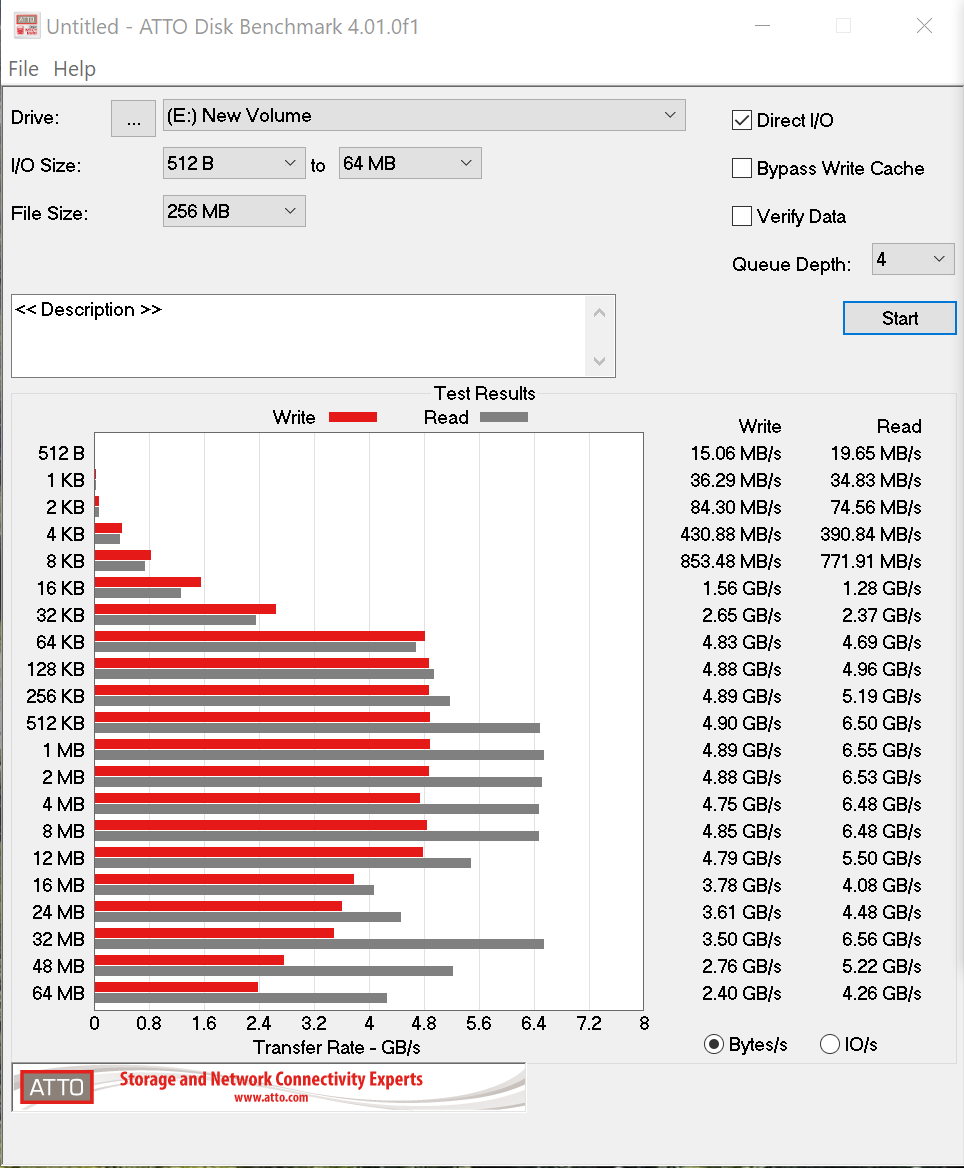Open the Help menu
The width and height of the screenshot is (964, 1168).
75,69
